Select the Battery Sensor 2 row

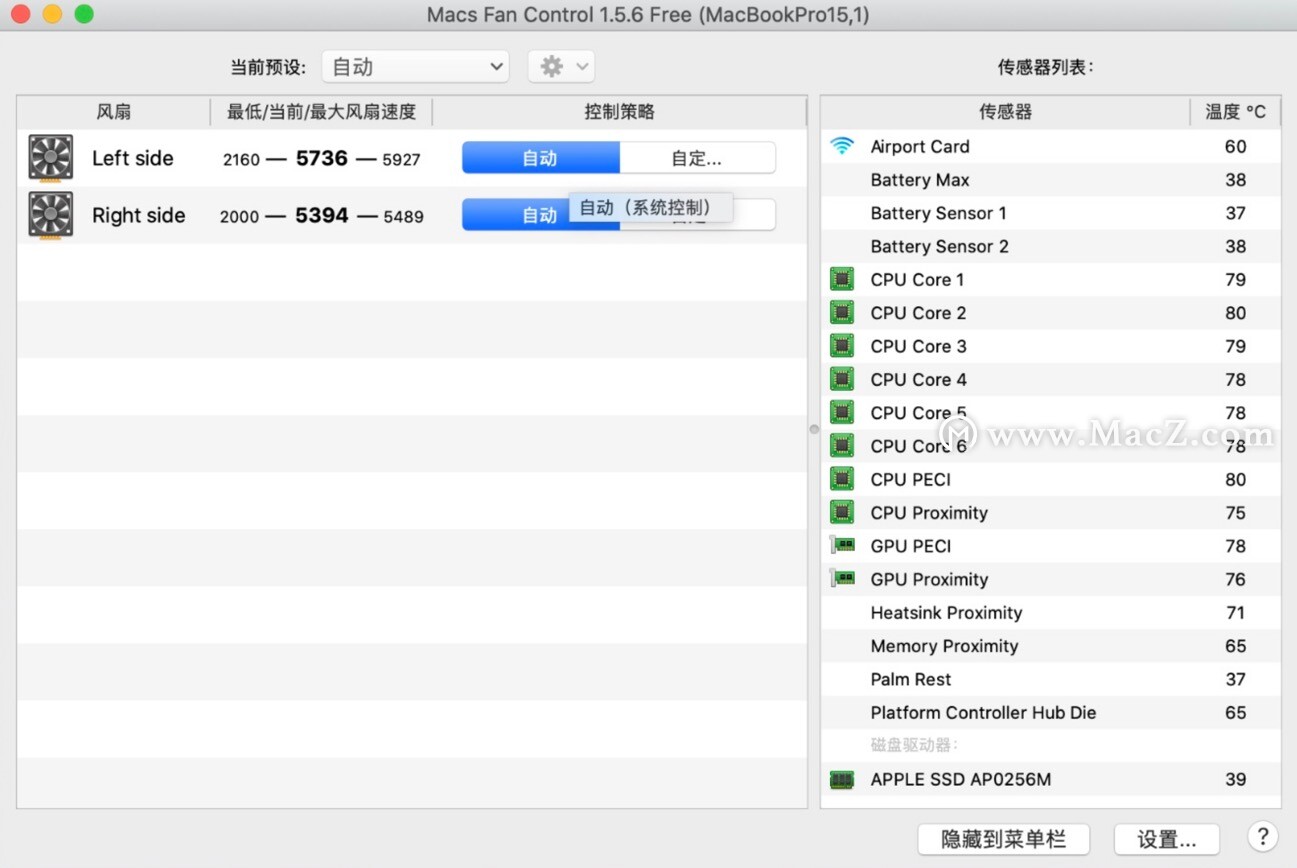[1051, 246]
